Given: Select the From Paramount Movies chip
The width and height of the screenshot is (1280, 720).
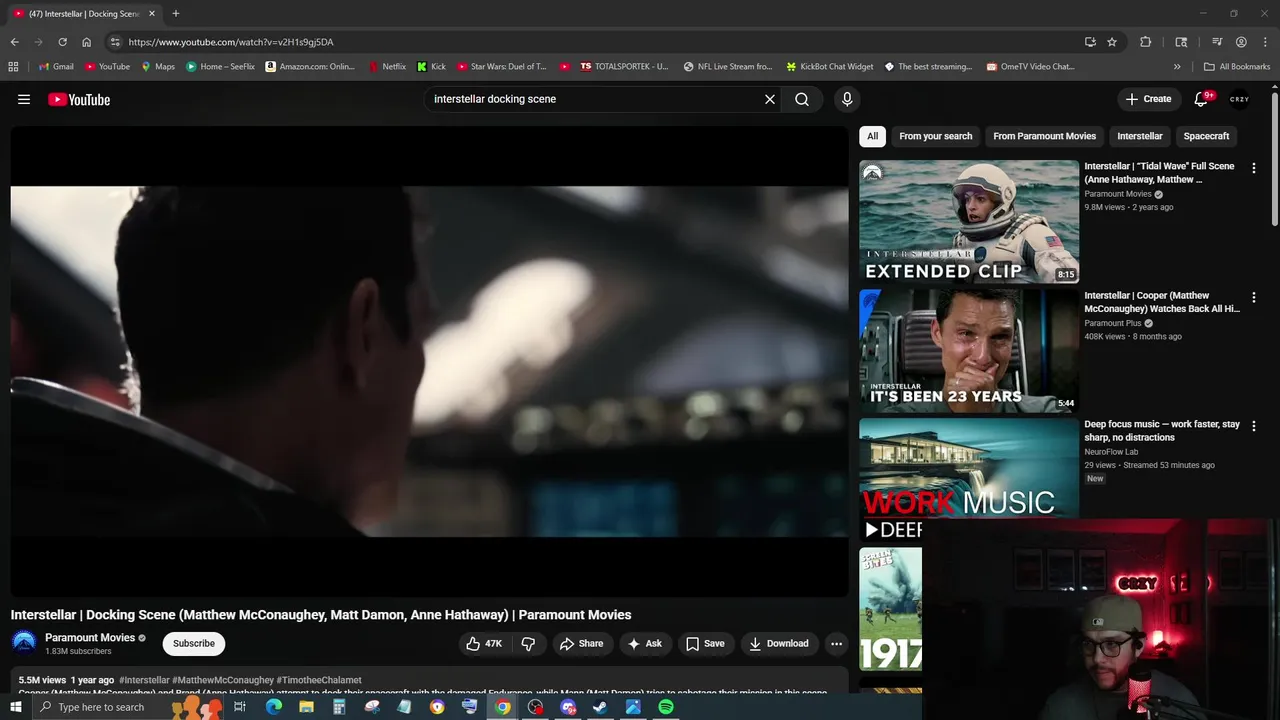Looking at the screenshot, I should click(1045, 136).
